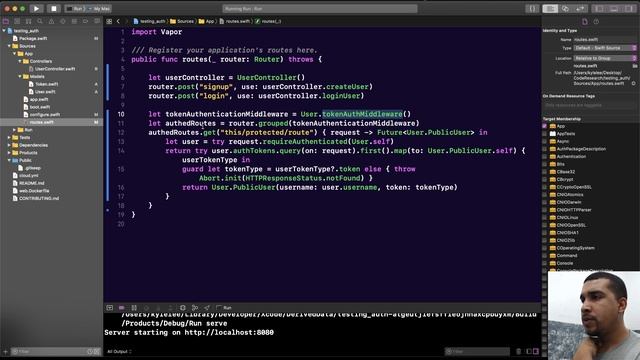This screenshot has width=640, height=360.
Task: Edit the Name field showing routes.swift
Action: click(605, 40)
